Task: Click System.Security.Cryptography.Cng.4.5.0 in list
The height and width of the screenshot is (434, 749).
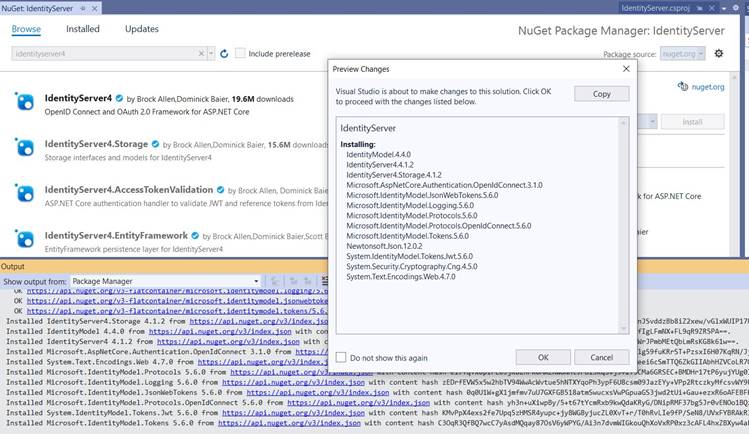Action: pyautogui.click(x=412, y=266)
